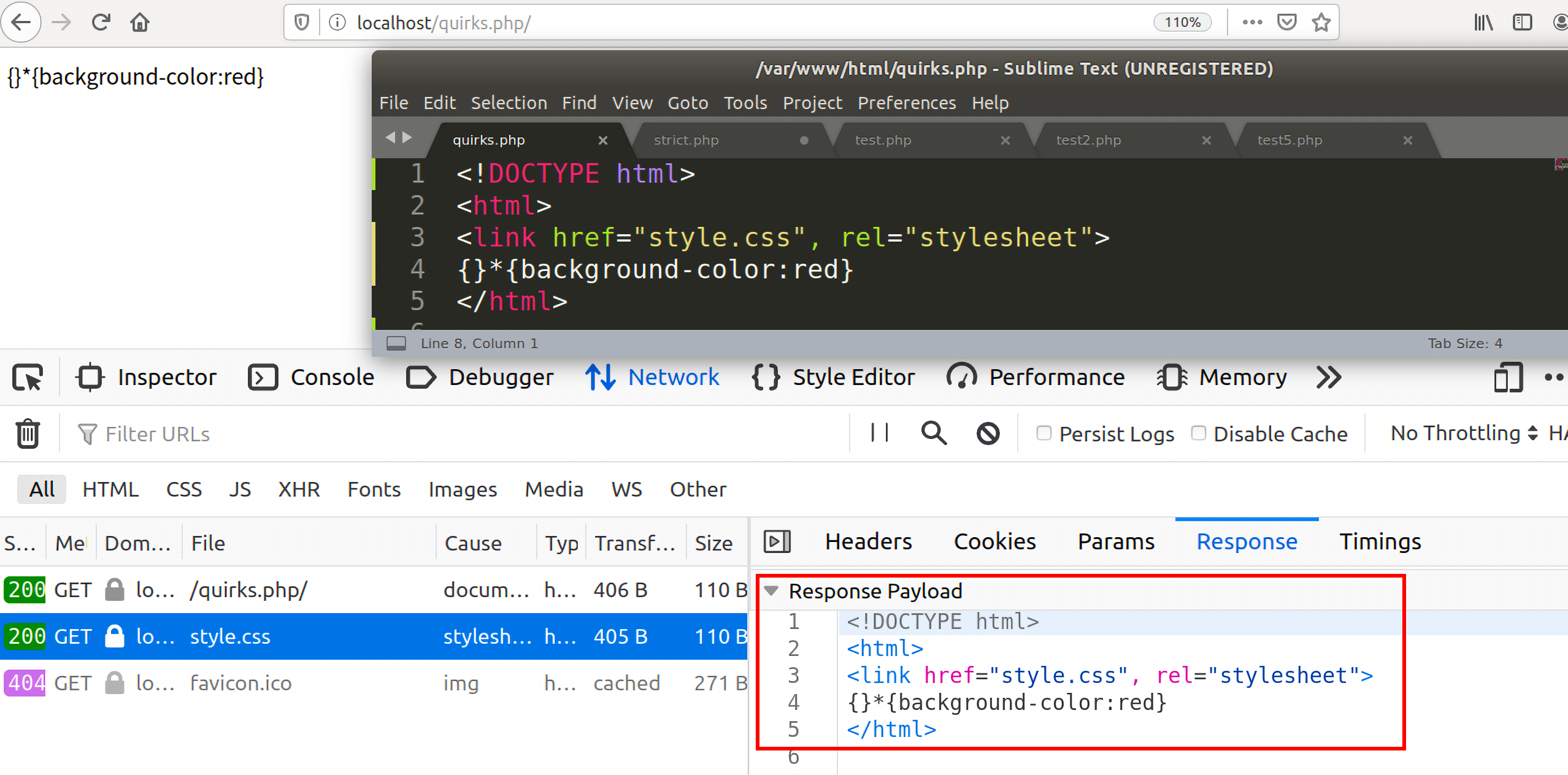Screen dimensions: 1568x775
Task: Open network search magnifier icon
Action: pyautogui.click(x=934, y=433)
